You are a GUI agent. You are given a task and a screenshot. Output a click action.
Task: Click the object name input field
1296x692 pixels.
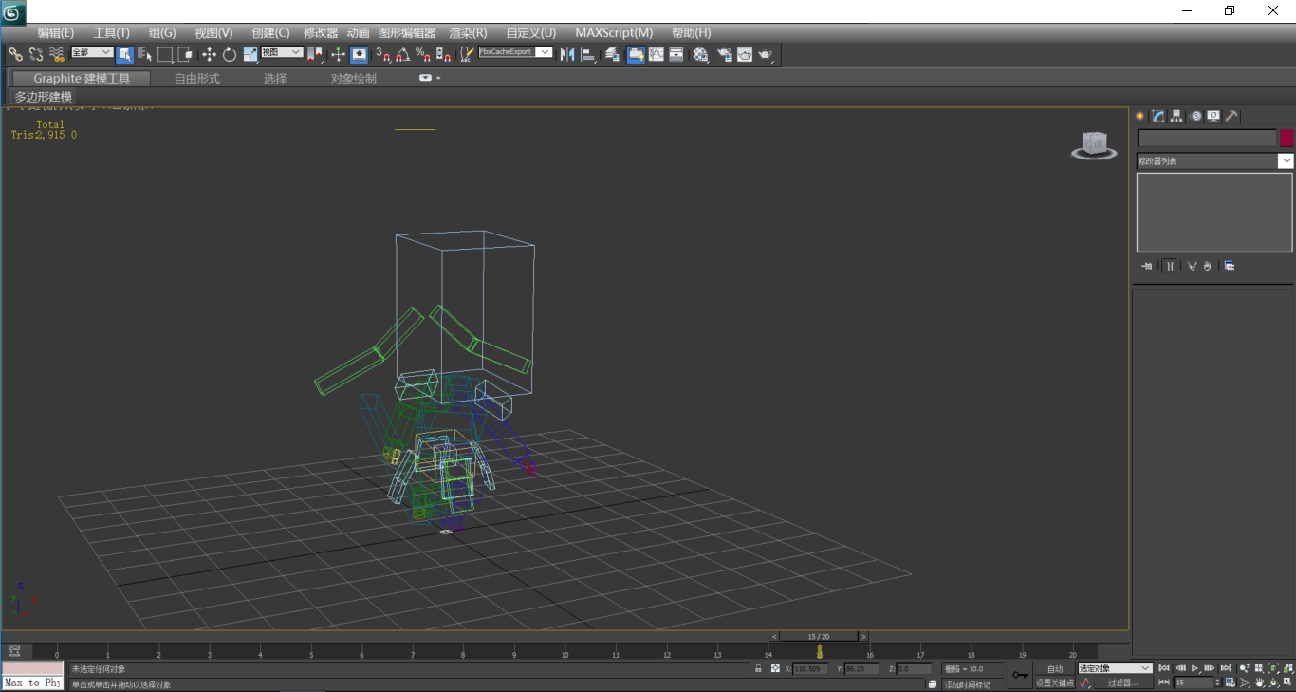coord(1207,138)
